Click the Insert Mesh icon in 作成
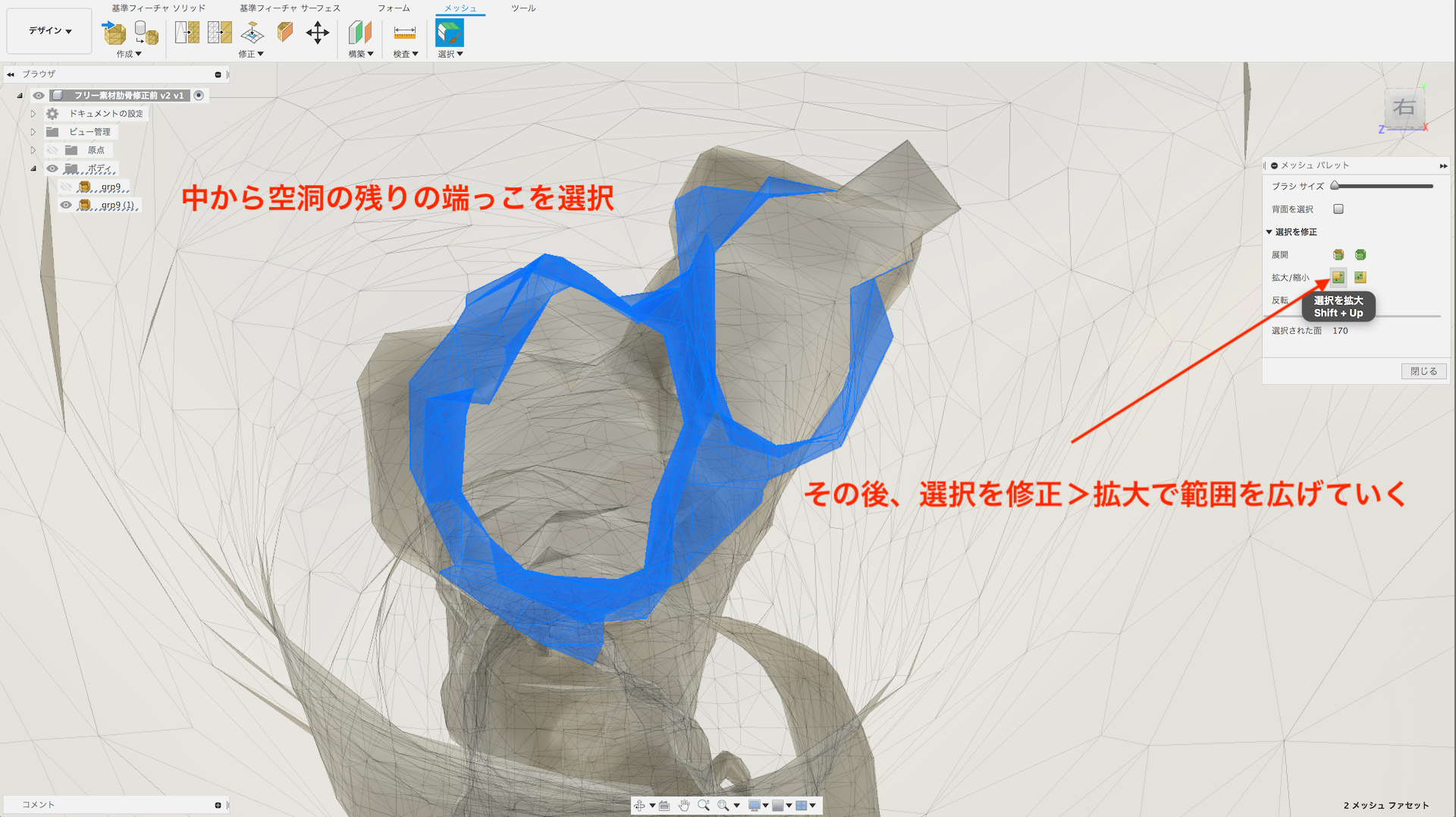The image size is (1456, 817). [115, 33]
